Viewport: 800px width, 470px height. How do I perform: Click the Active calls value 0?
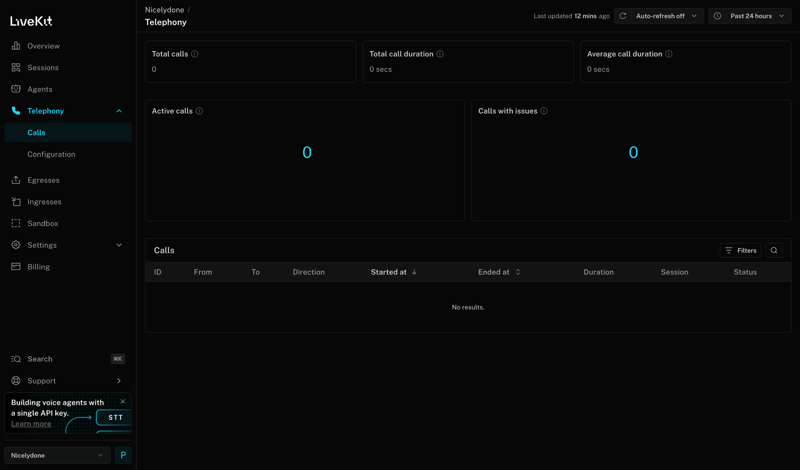pyautogui.click(x=307, y=153)
